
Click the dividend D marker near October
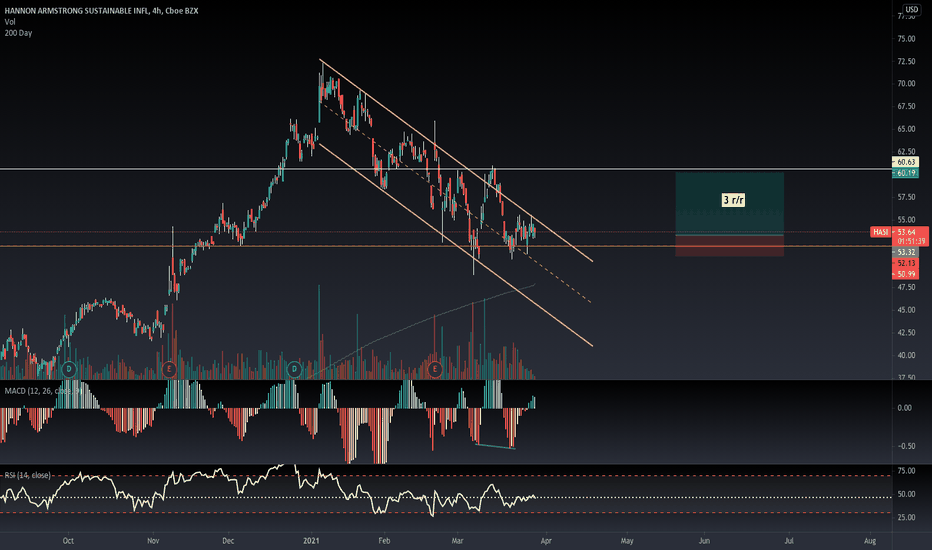[69, 369]
